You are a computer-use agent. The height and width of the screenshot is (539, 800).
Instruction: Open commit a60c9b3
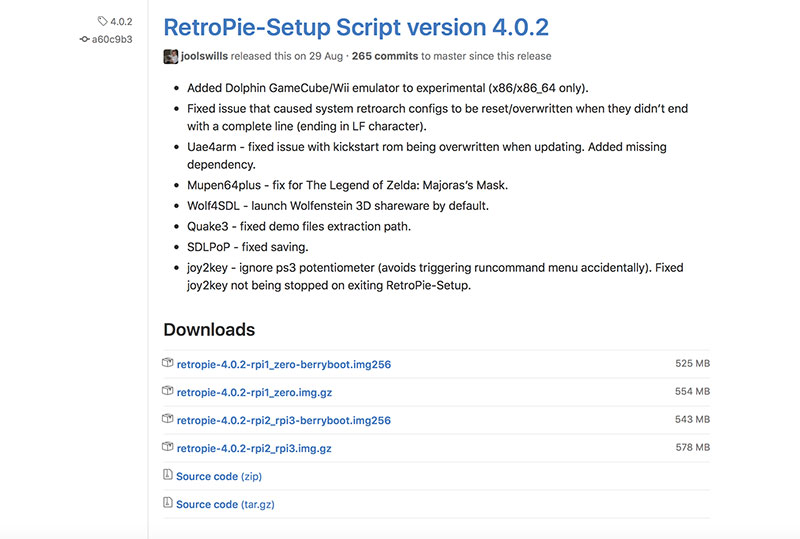113,39
